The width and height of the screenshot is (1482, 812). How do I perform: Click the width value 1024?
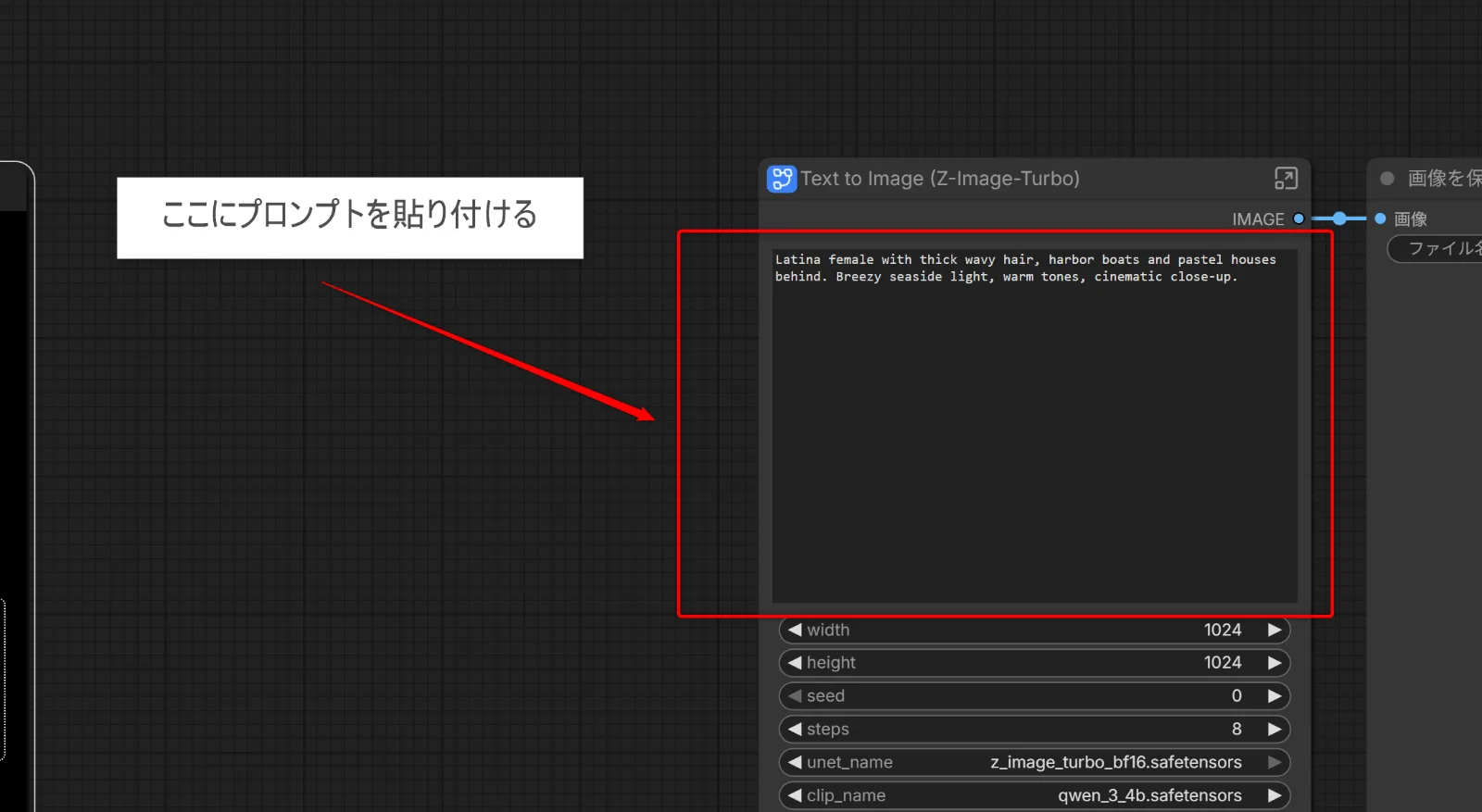[x=1223, y=630]
